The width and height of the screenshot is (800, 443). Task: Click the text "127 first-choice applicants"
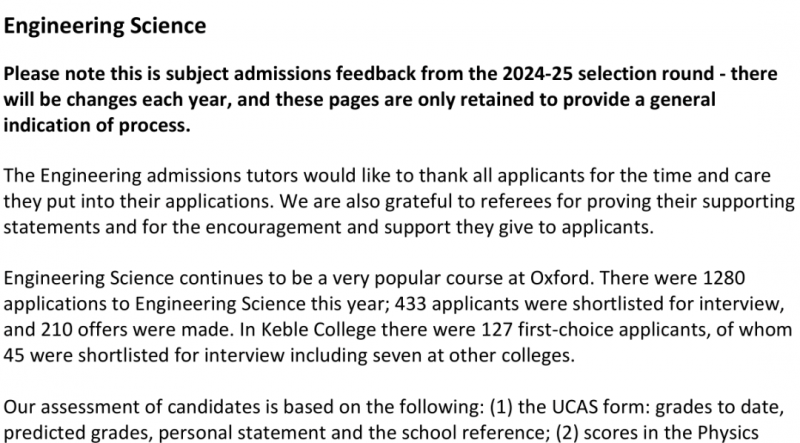point(596,329)
